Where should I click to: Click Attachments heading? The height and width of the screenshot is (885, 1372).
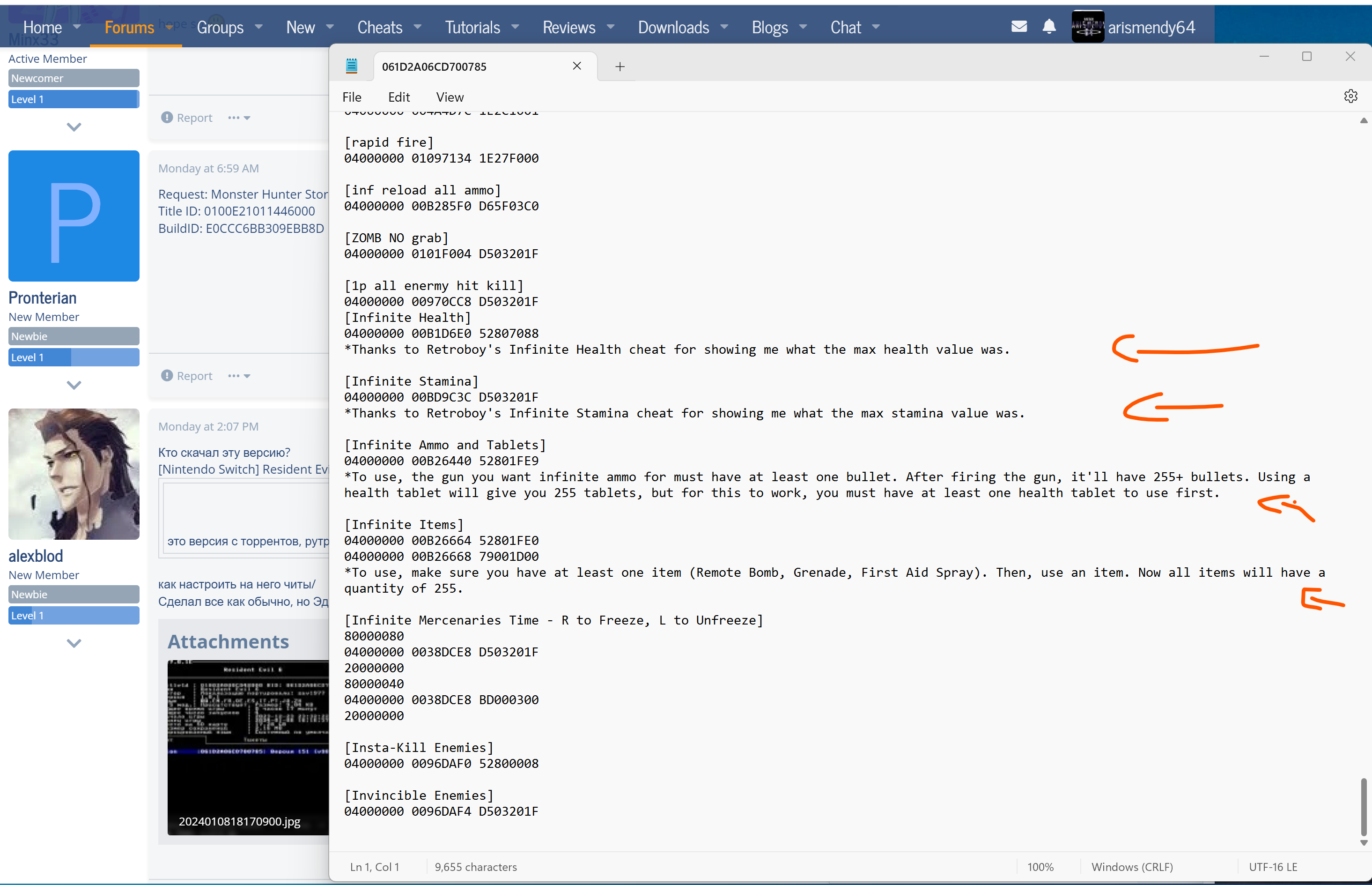tap(228, 641)
